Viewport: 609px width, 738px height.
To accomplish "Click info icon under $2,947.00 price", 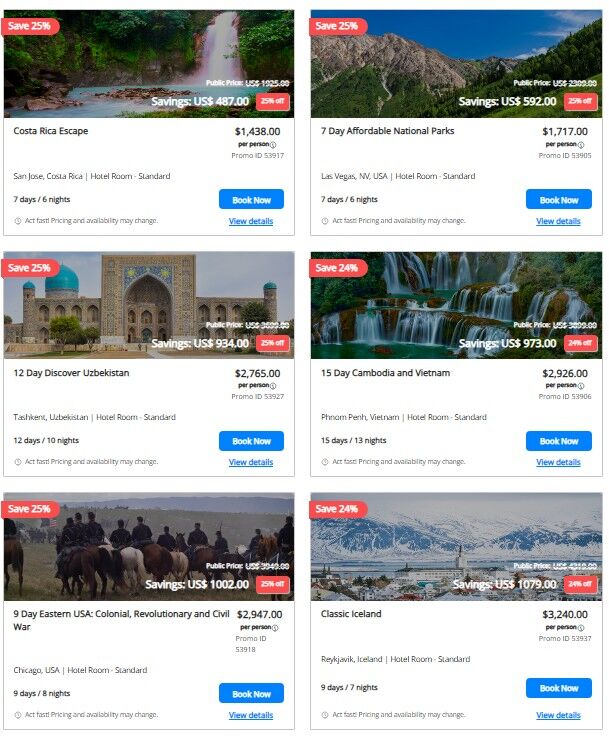I will click(275, 627).
